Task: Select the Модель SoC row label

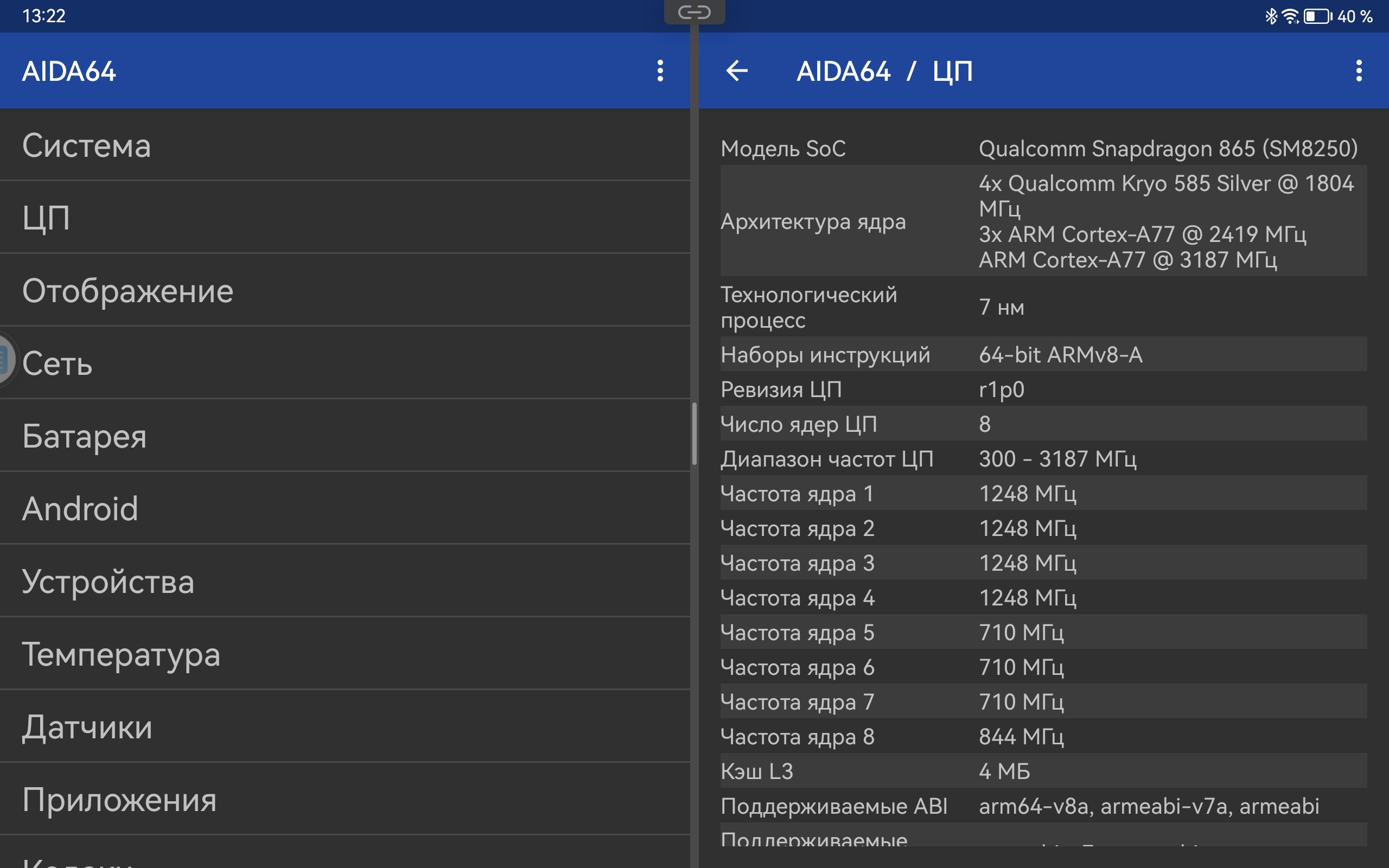Action: 783,149
